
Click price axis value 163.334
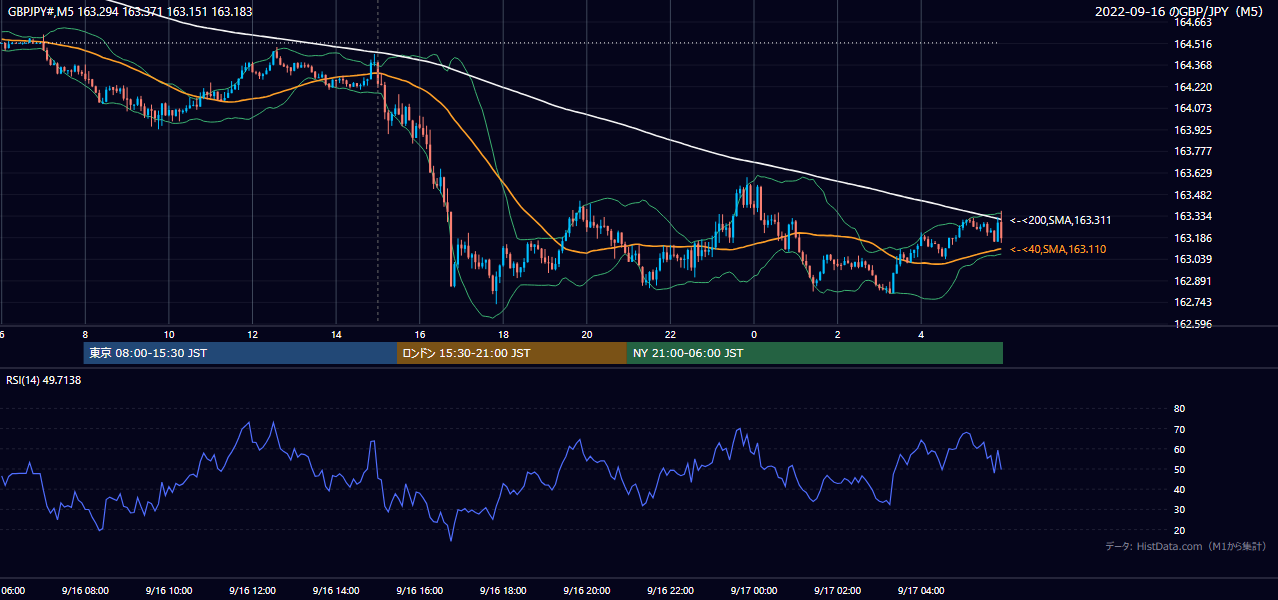(x=1193, y=216)
